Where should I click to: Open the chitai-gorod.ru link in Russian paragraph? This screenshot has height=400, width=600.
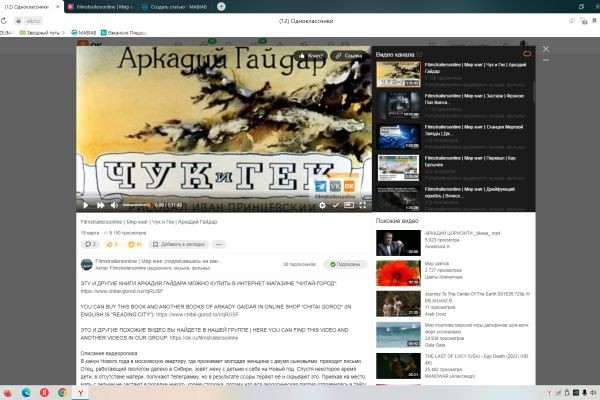122,291
